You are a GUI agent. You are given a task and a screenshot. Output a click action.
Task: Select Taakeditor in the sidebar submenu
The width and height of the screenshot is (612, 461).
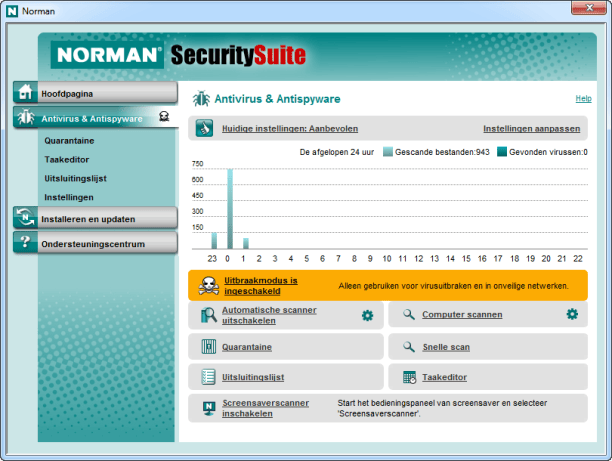(x=67, y=159)
